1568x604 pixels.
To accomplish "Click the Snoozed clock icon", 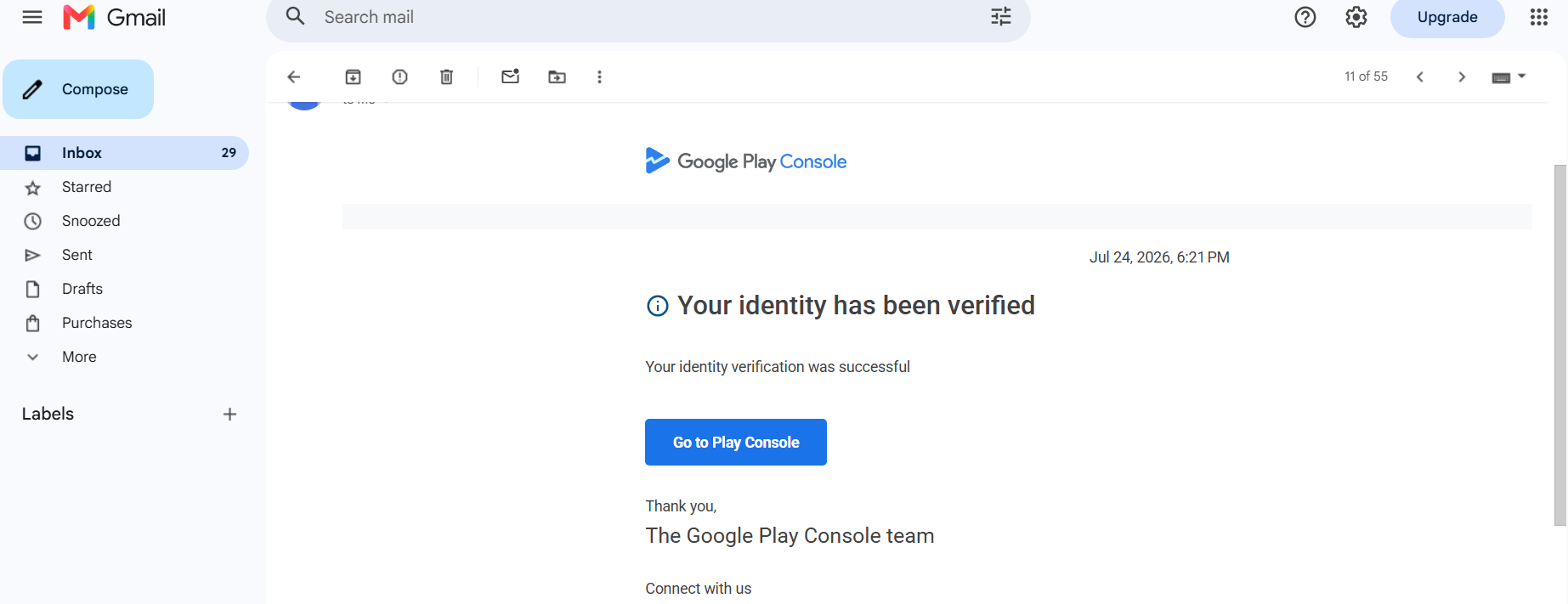I will point(32,222).
